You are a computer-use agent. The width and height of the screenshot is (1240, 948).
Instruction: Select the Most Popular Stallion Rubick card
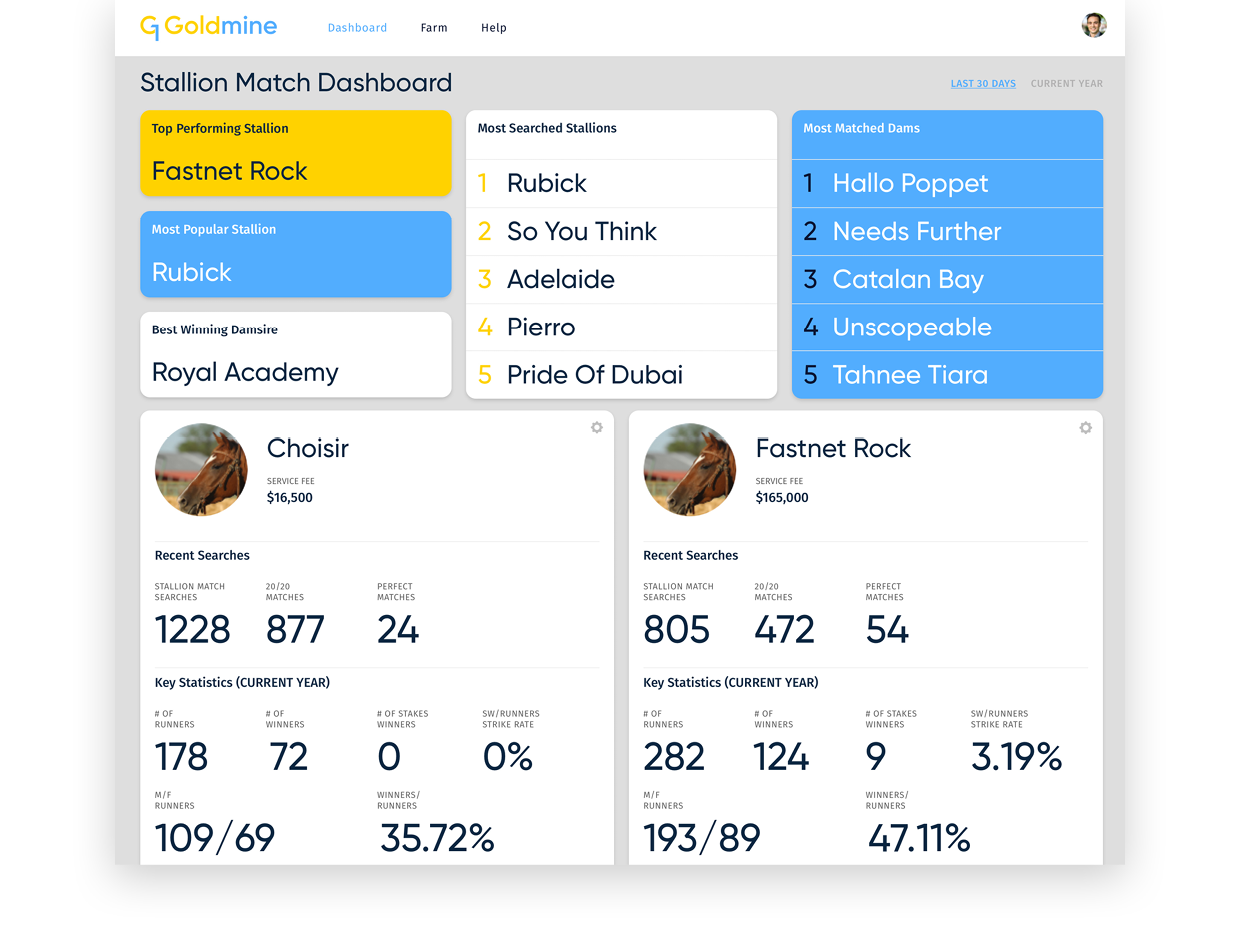296,254
